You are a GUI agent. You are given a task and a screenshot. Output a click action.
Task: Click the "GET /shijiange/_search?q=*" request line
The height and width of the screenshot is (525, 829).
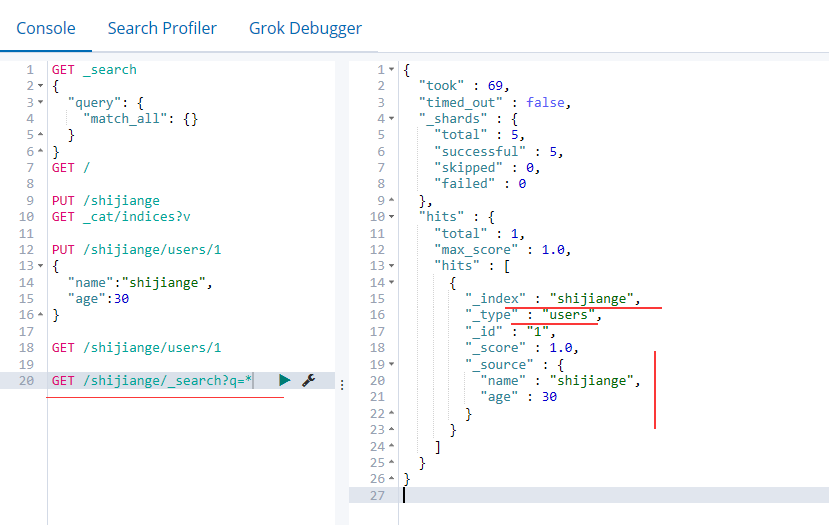pyautogui.click(x=152, y=381)
